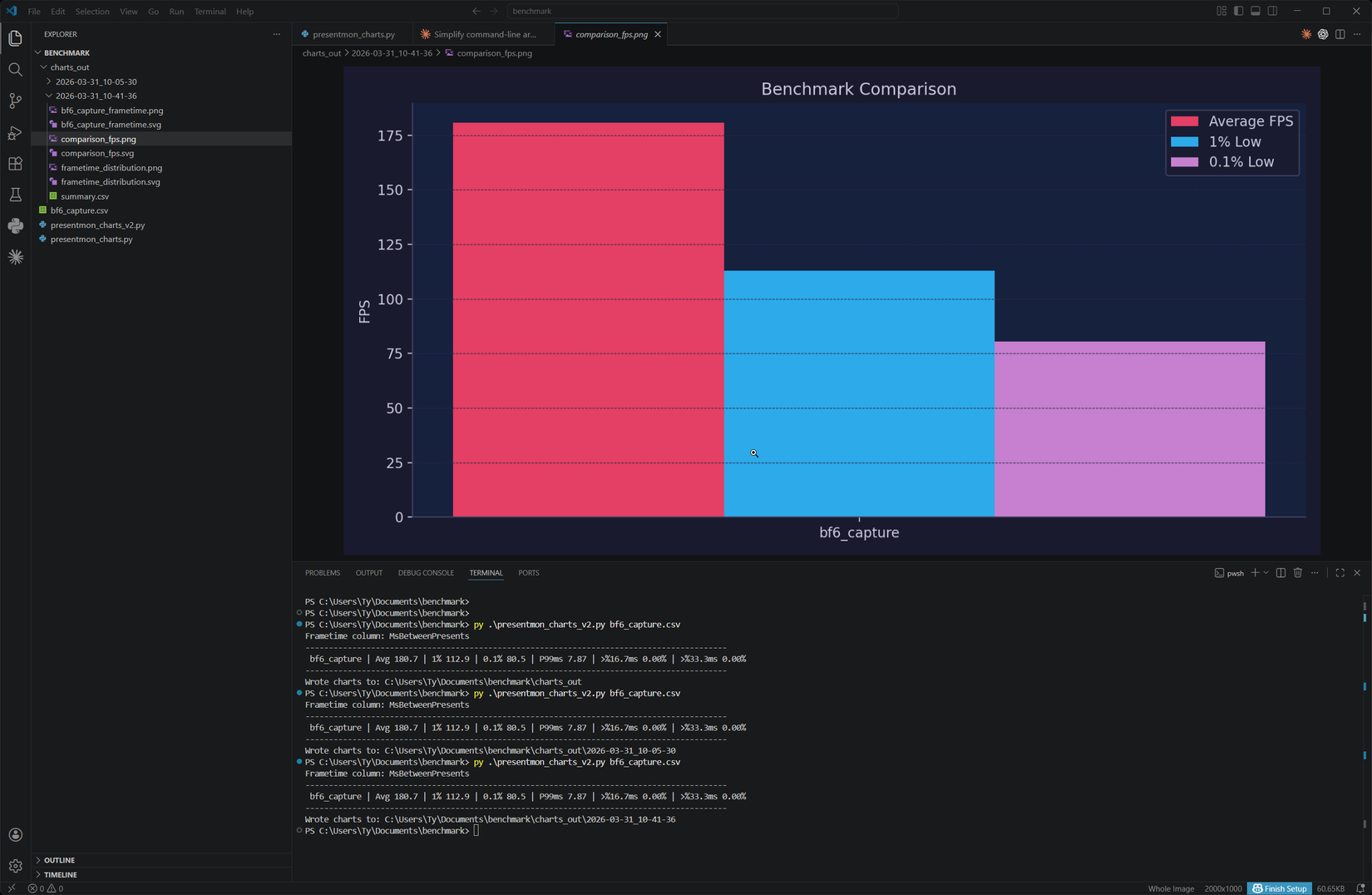This screenshot has height=895, width=1372.
Task: Click the 0.1% Low legend swatch
Action: 1184,162
